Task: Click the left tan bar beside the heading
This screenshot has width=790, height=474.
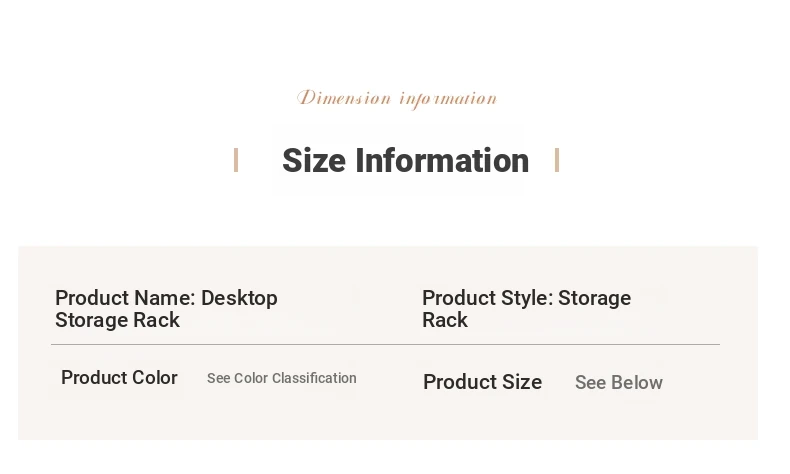Action: click(x=236, y=160)
